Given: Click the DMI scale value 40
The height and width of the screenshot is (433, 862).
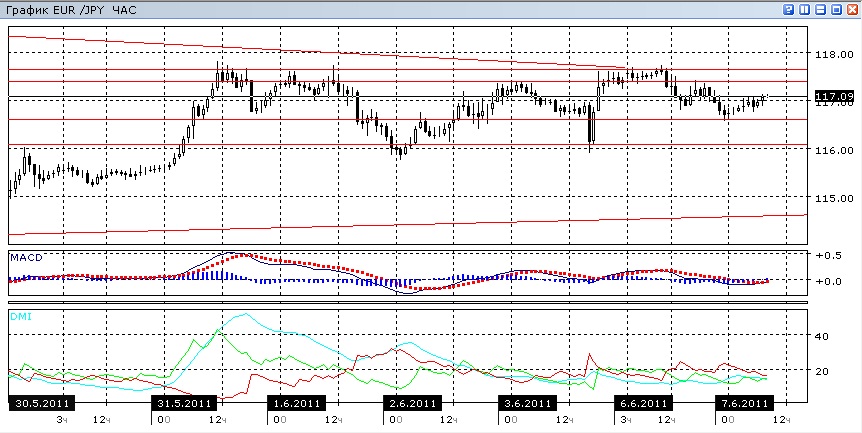Looking at the screenshot, I should [x=822, y=336].
